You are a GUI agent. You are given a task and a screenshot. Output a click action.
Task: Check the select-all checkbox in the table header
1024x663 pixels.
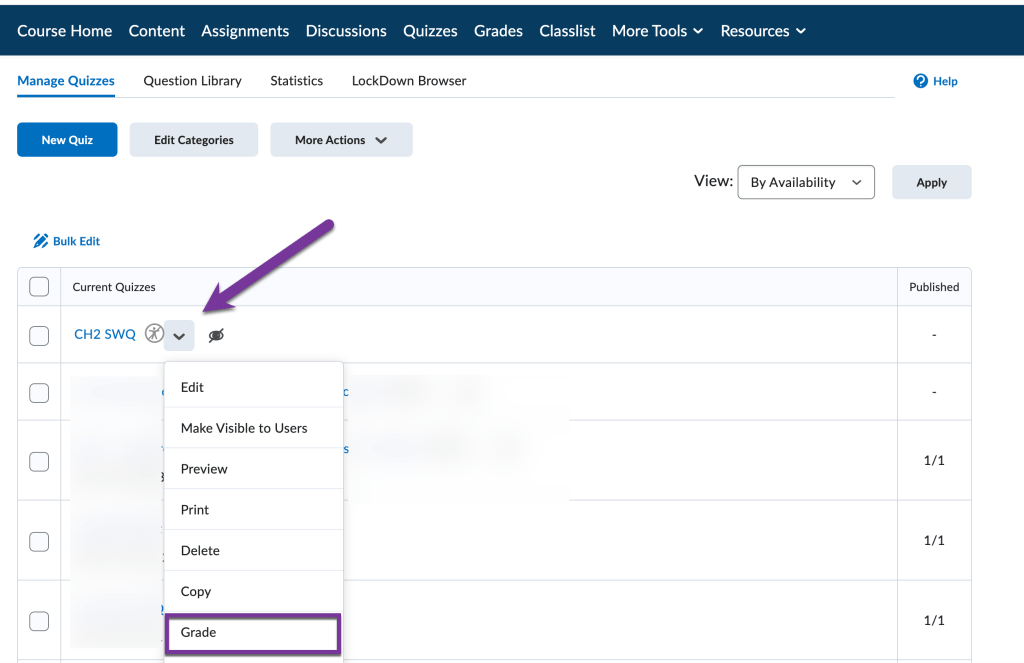click(x=39, y=287)
